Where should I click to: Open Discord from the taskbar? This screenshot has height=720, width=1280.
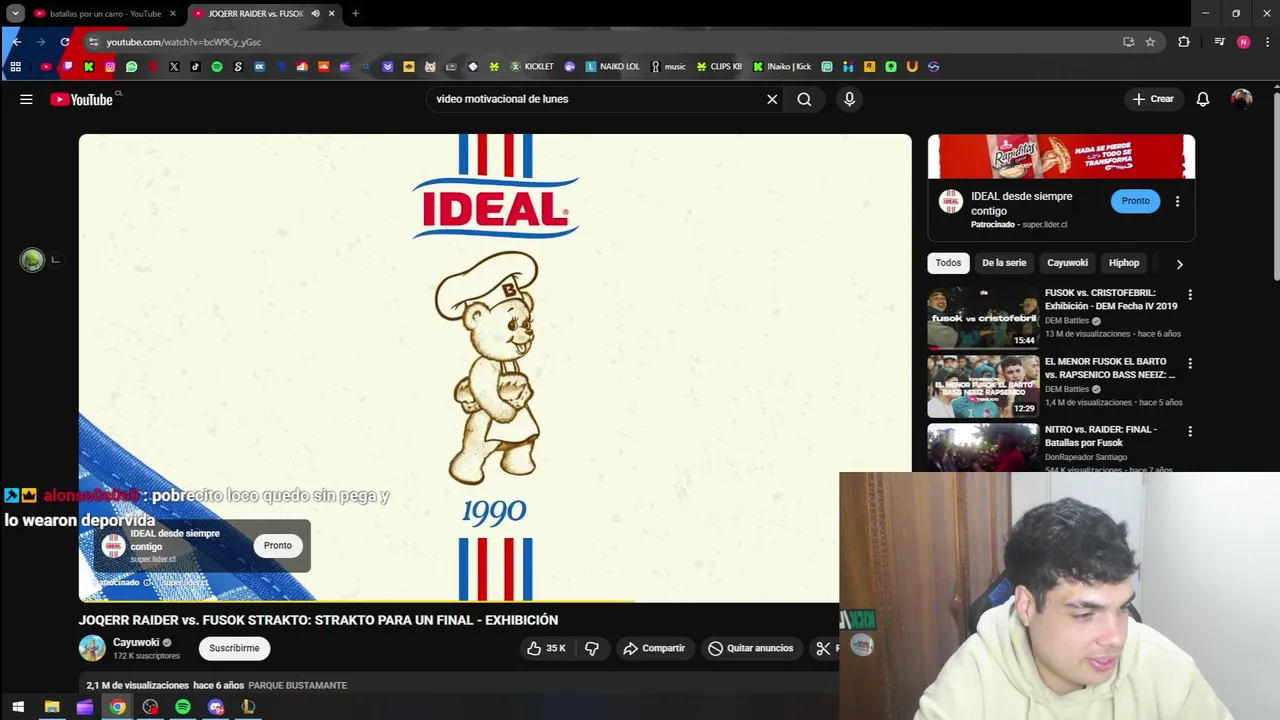click(x=216, y=707)
